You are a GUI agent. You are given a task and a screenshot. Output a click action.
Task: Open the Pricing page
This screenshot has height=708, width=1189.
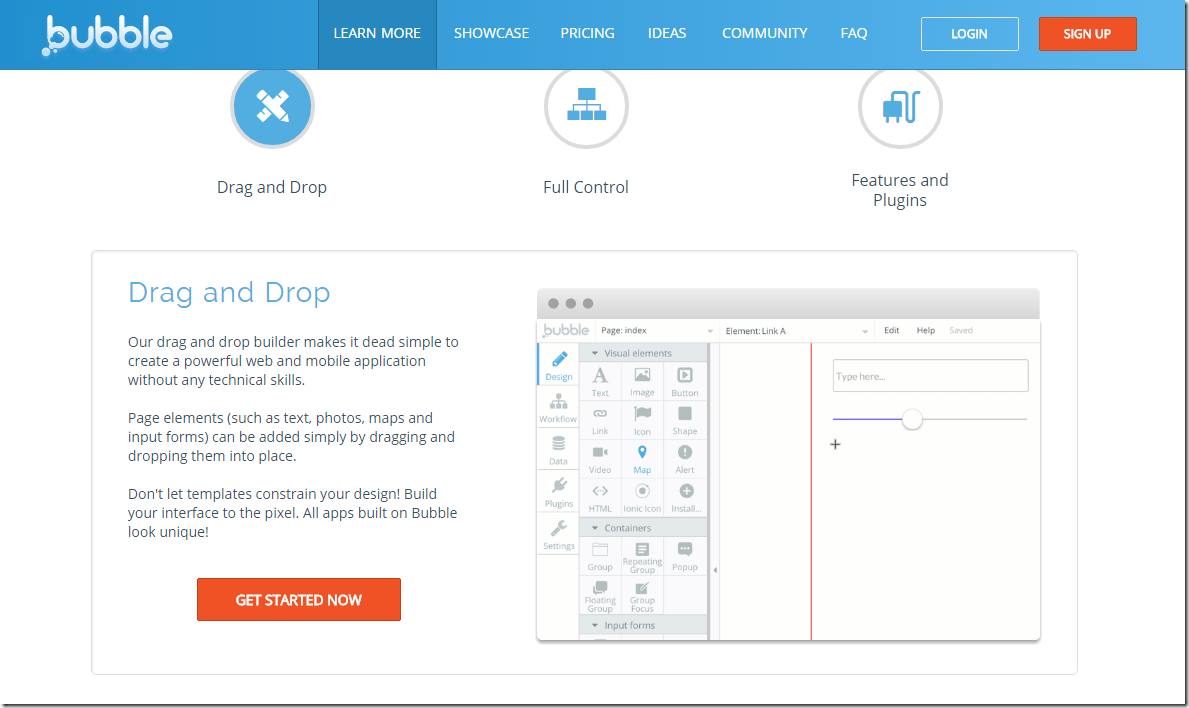(x=588, y=34)
